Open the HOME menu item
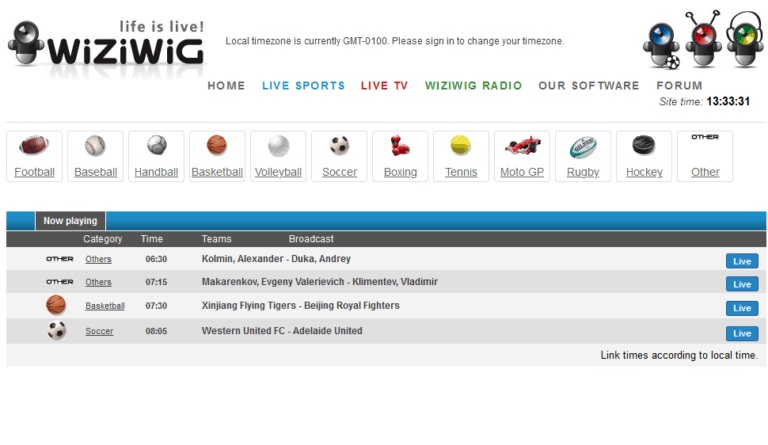 point(226,86)
